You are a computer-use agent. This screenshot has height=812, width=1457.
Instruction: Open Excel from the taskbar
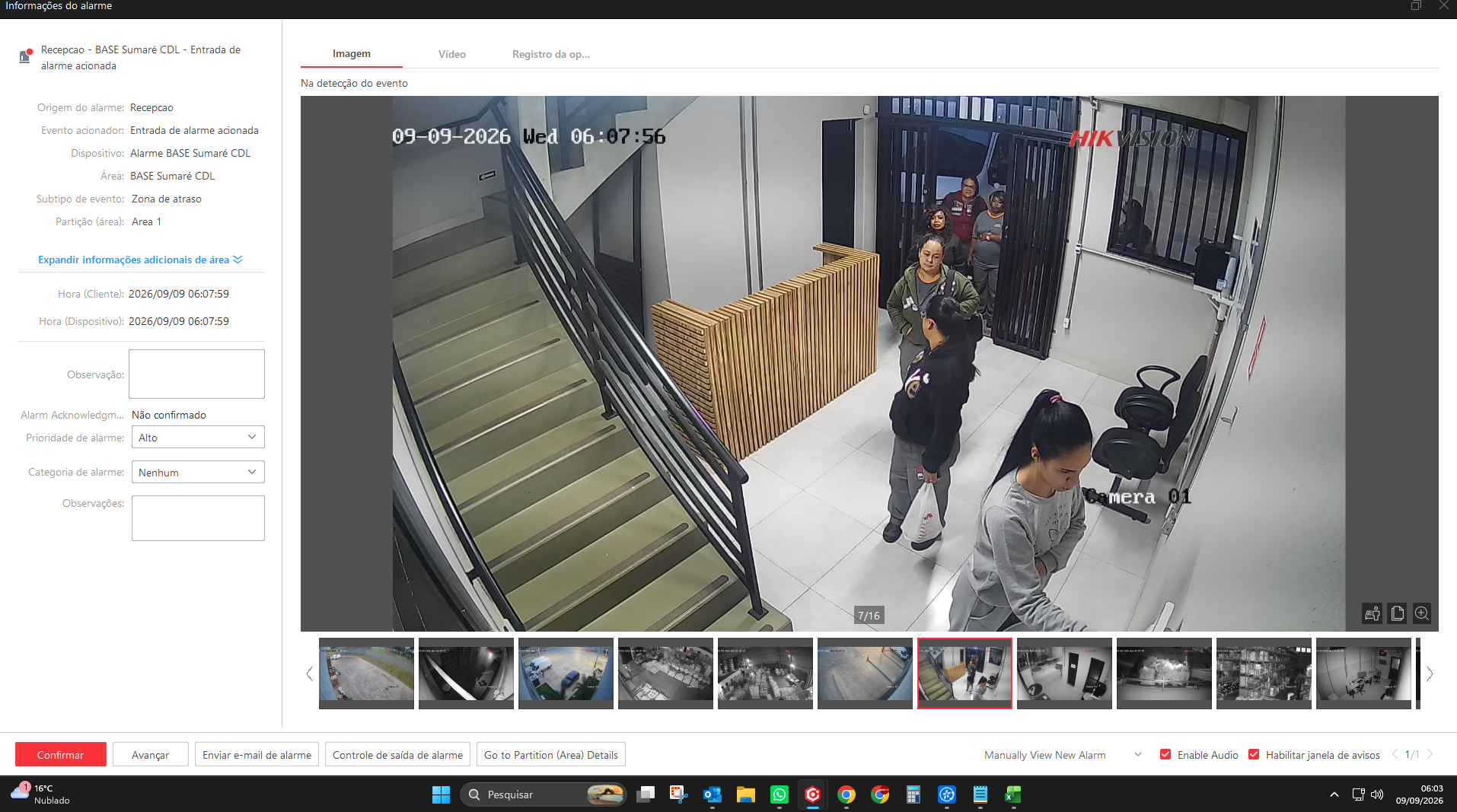[x=1013, y=794]
